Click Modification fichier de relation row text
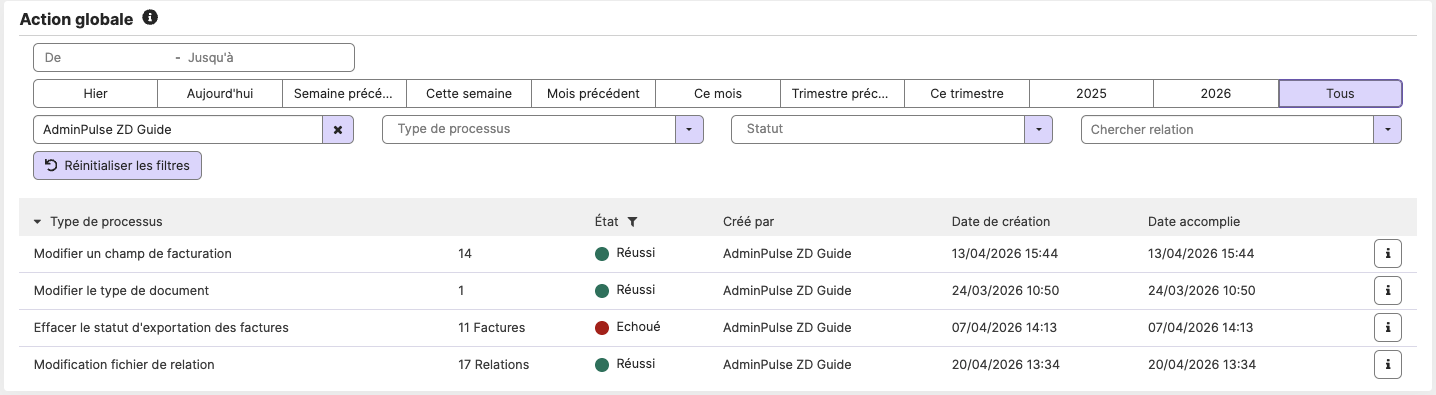The height and width of the screenshot is (395, 1436). 124,365
